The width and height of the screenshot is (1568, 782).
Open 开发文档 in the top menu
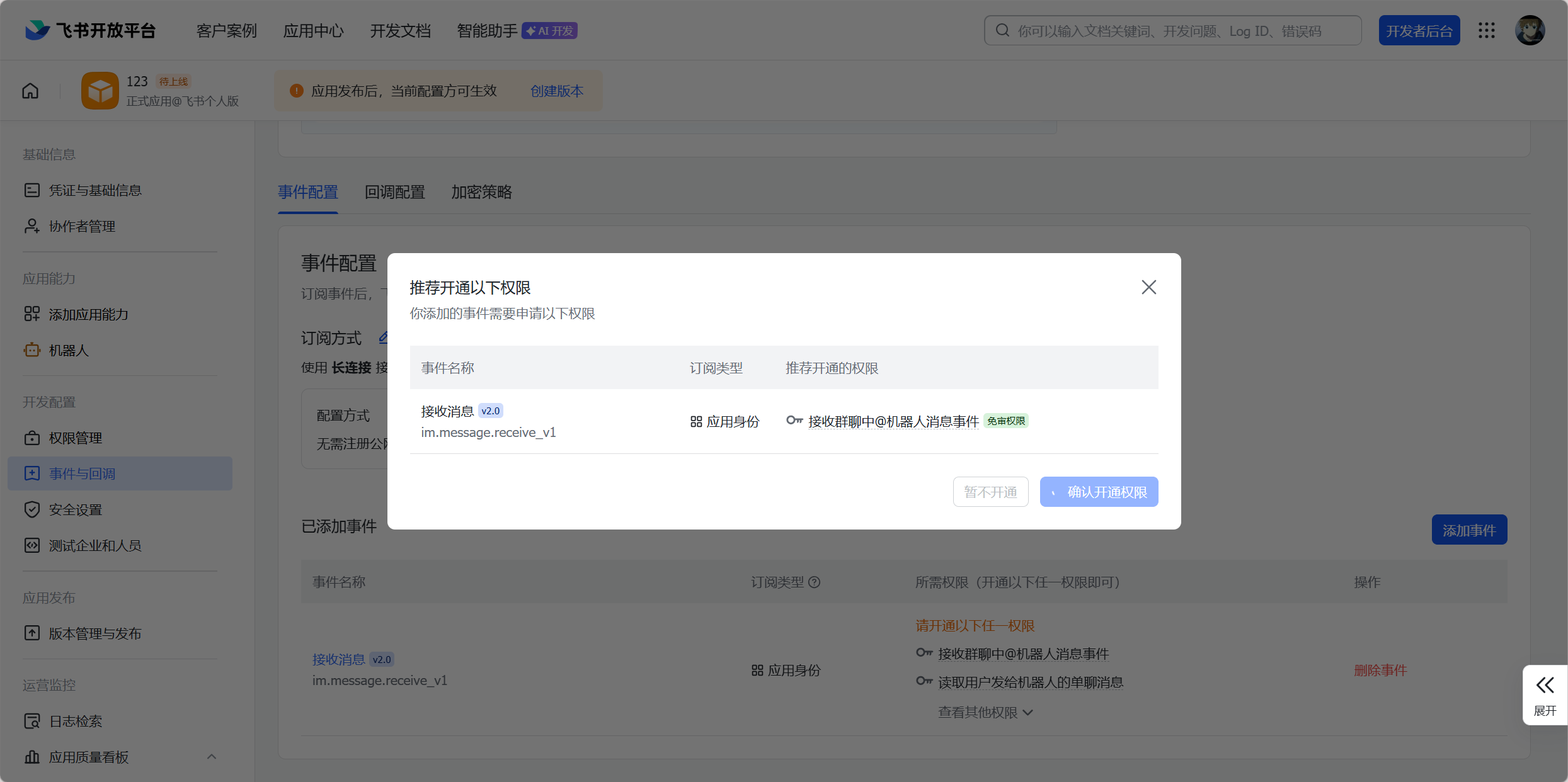(400, 31)
